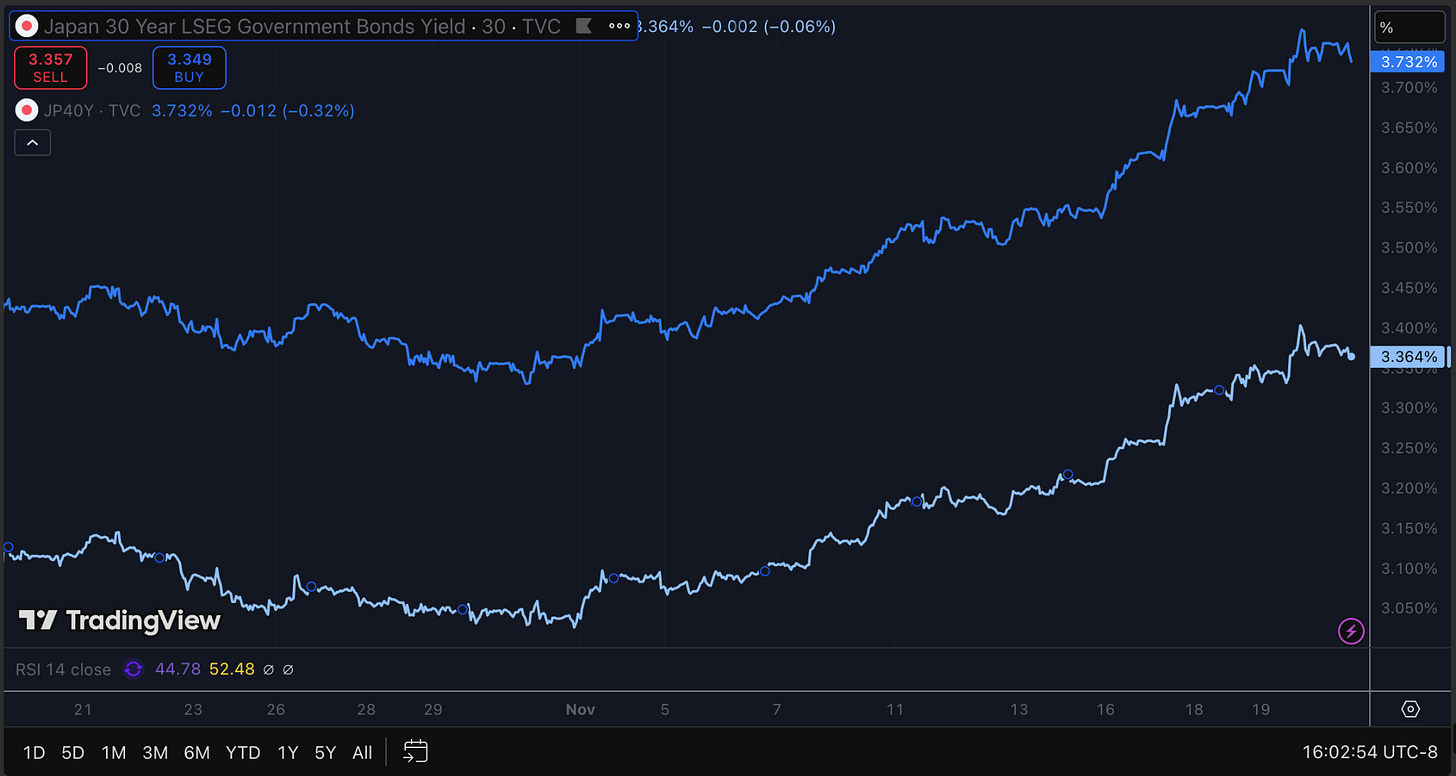Click the Nov label on time axis
The width and height of the screenshot is (1456, 776).
pyautogui.click(x=580, y=709)
